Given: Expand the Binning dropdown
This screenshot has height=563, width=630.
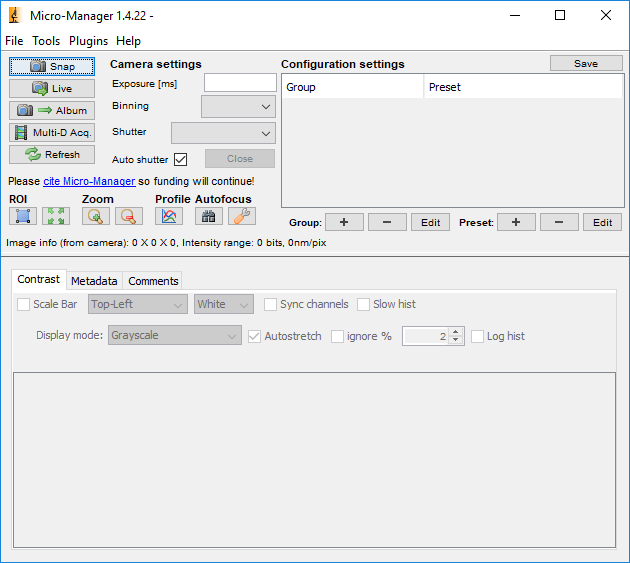Looking at the screenshot, I should click(x=238, y=106).
